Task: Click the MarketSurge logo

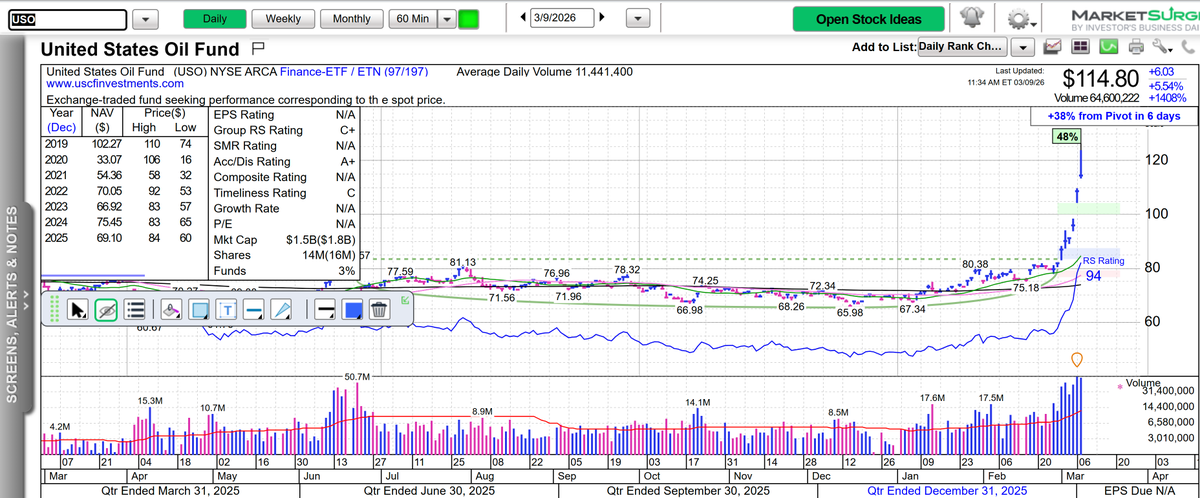Action: point(1134,20)
